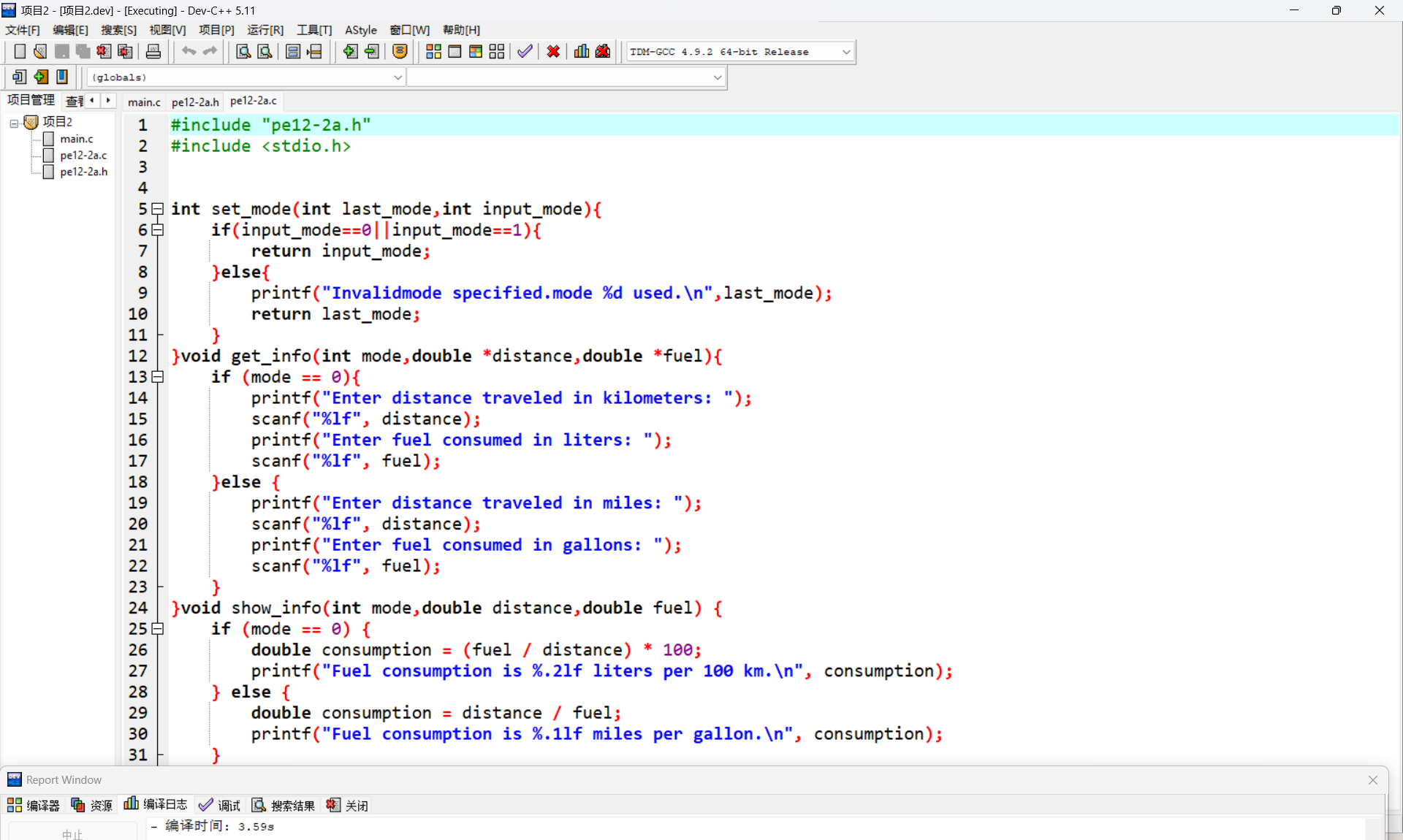Viewport: 1403px width, 840px height.
Task: Click the Undo arrow icon
Action: tap(189, 52)
